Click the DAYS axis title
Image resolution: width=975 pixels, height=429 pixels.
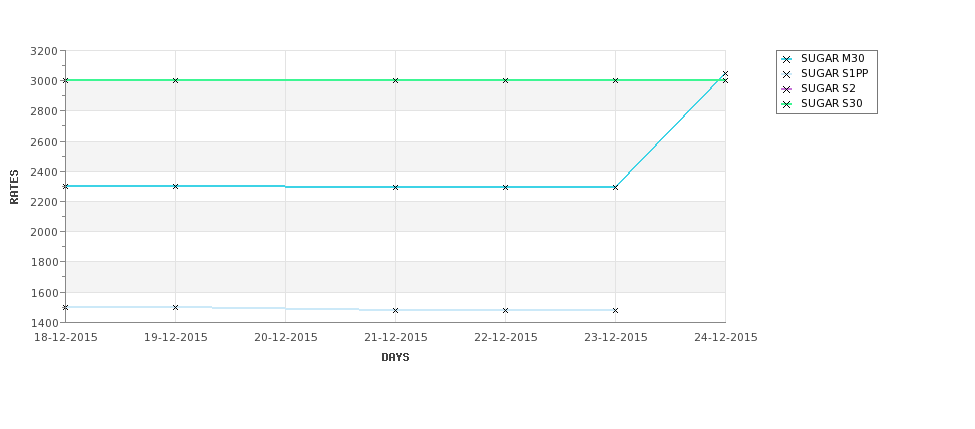395,358
